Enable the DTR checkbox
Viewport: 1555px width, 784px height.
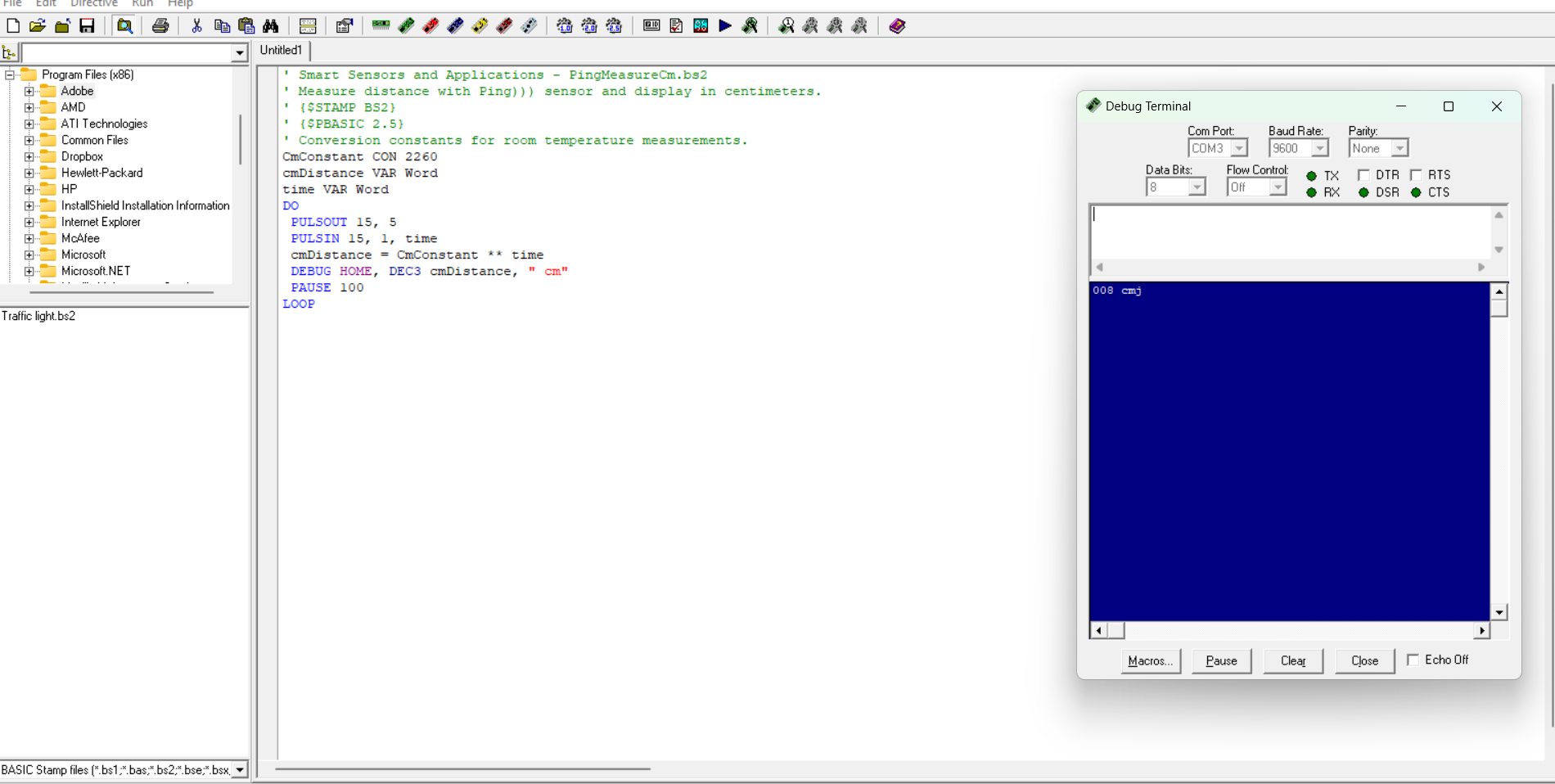click(x=1363, y=175)
